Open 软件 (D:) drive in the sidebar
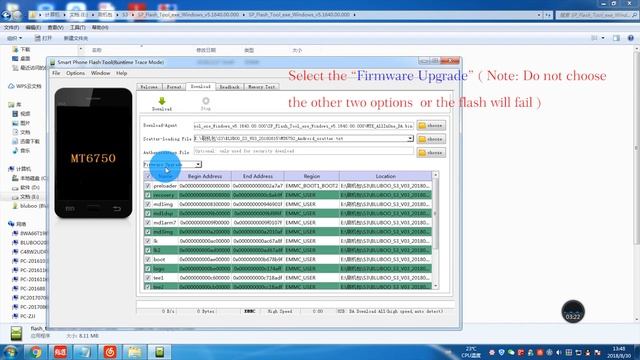Image resolution: width=640 pixels, height=360 pixels. click(26, 187)
